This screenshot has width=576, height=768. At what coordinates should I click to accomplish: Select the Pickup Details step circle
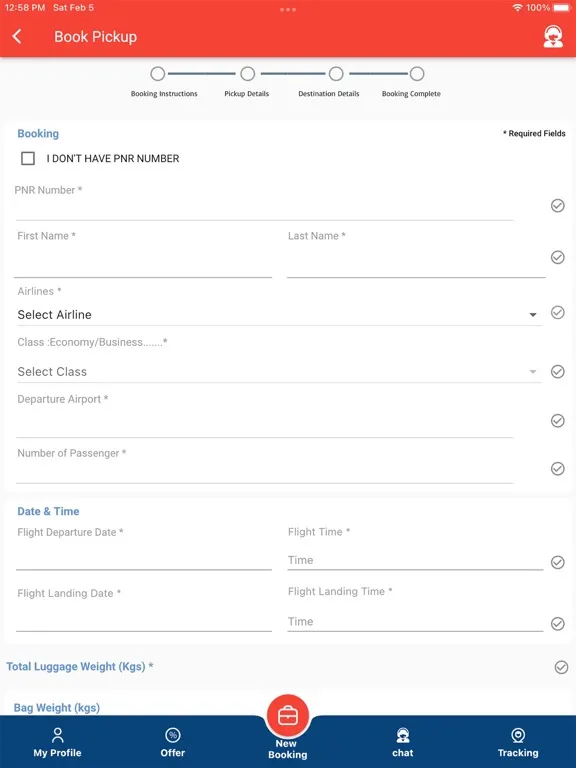(247, 74)
